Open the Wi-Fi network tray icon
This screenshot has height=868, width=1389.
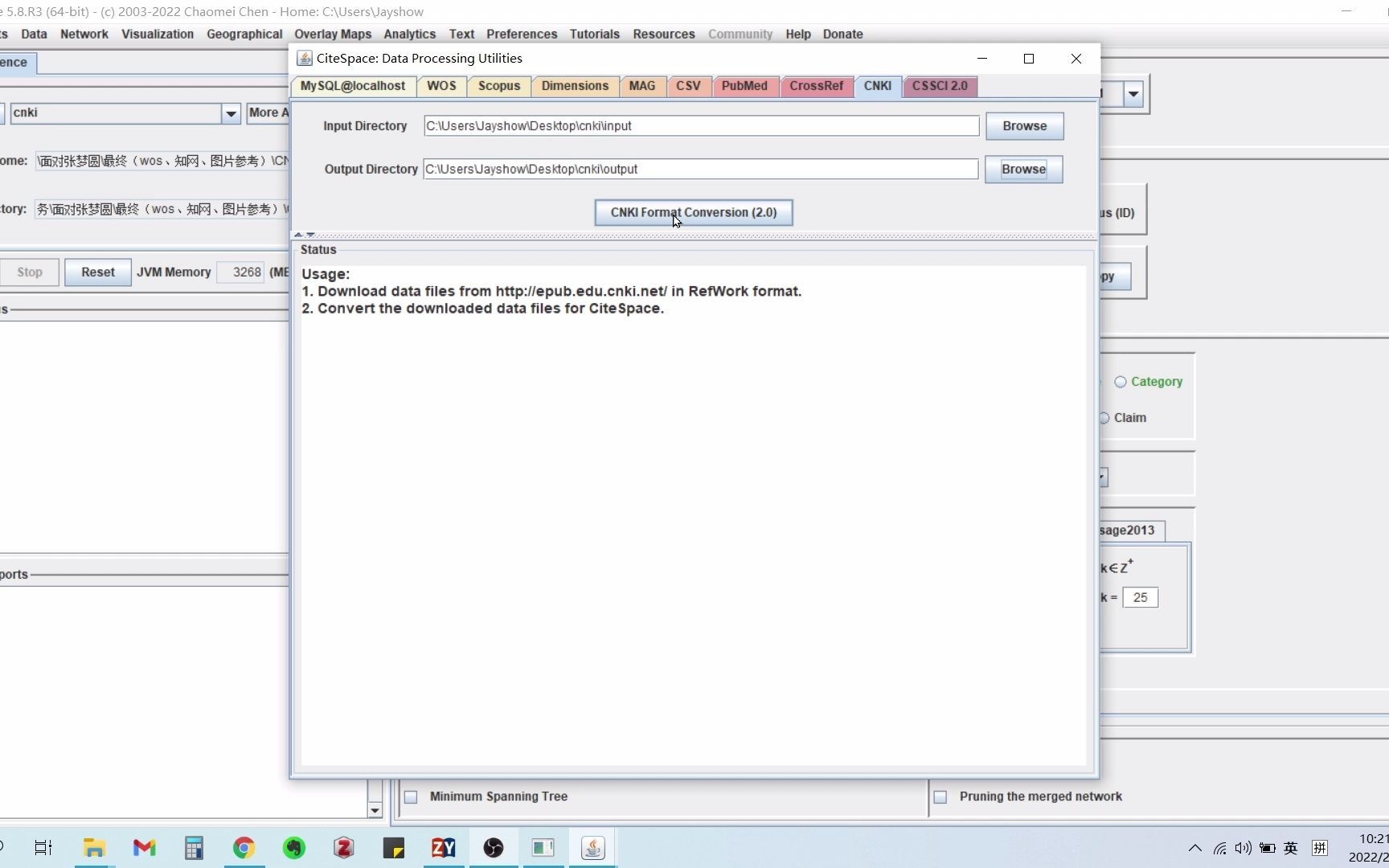[x=1220, y=848]
